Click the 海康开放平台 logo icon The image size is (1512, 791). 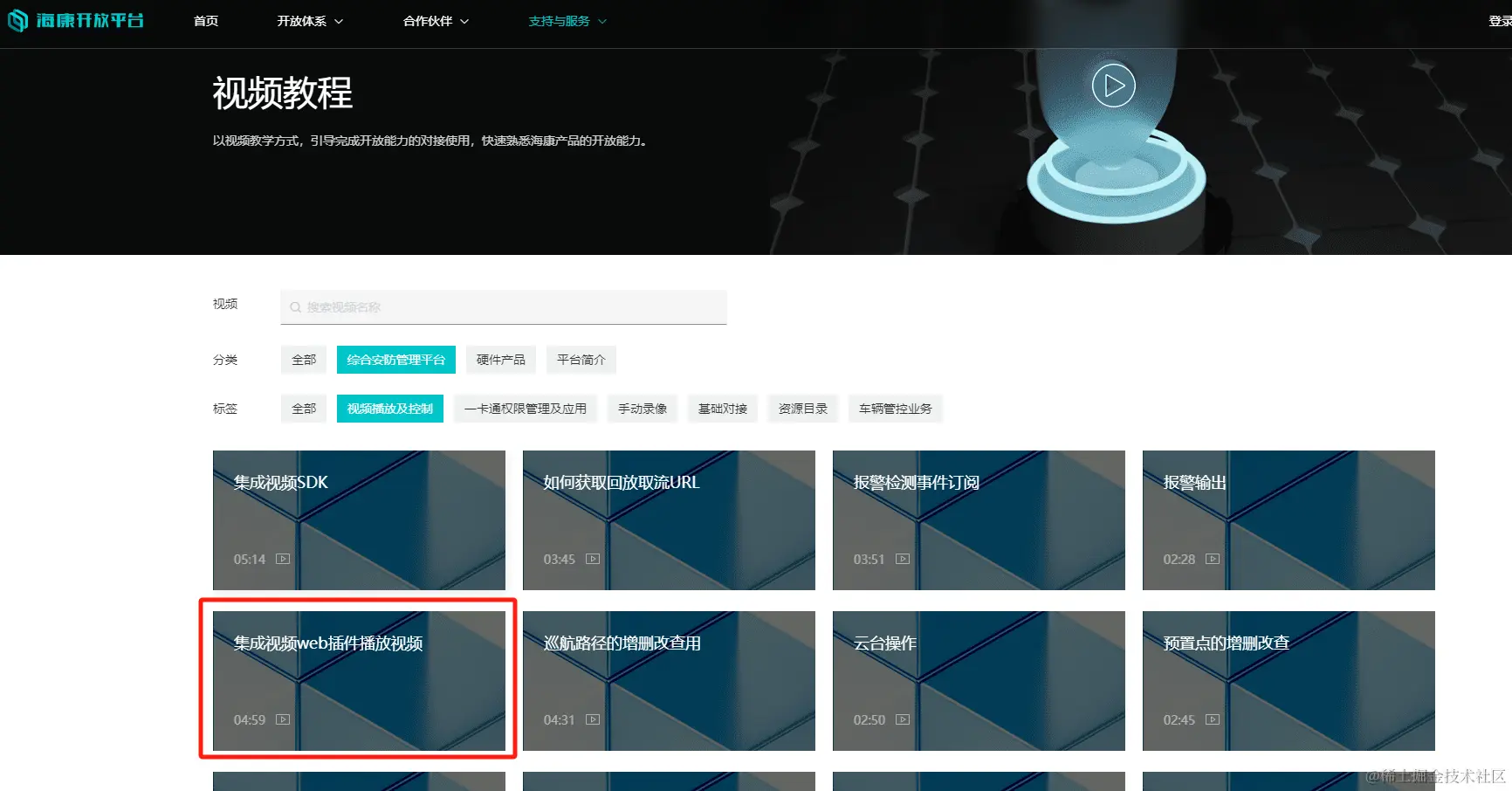17,20
